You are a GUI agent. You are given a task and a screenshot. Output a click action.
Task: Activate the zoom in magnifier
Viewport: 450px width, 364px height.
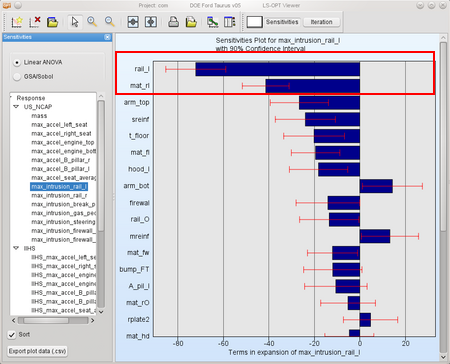point(92,22)
